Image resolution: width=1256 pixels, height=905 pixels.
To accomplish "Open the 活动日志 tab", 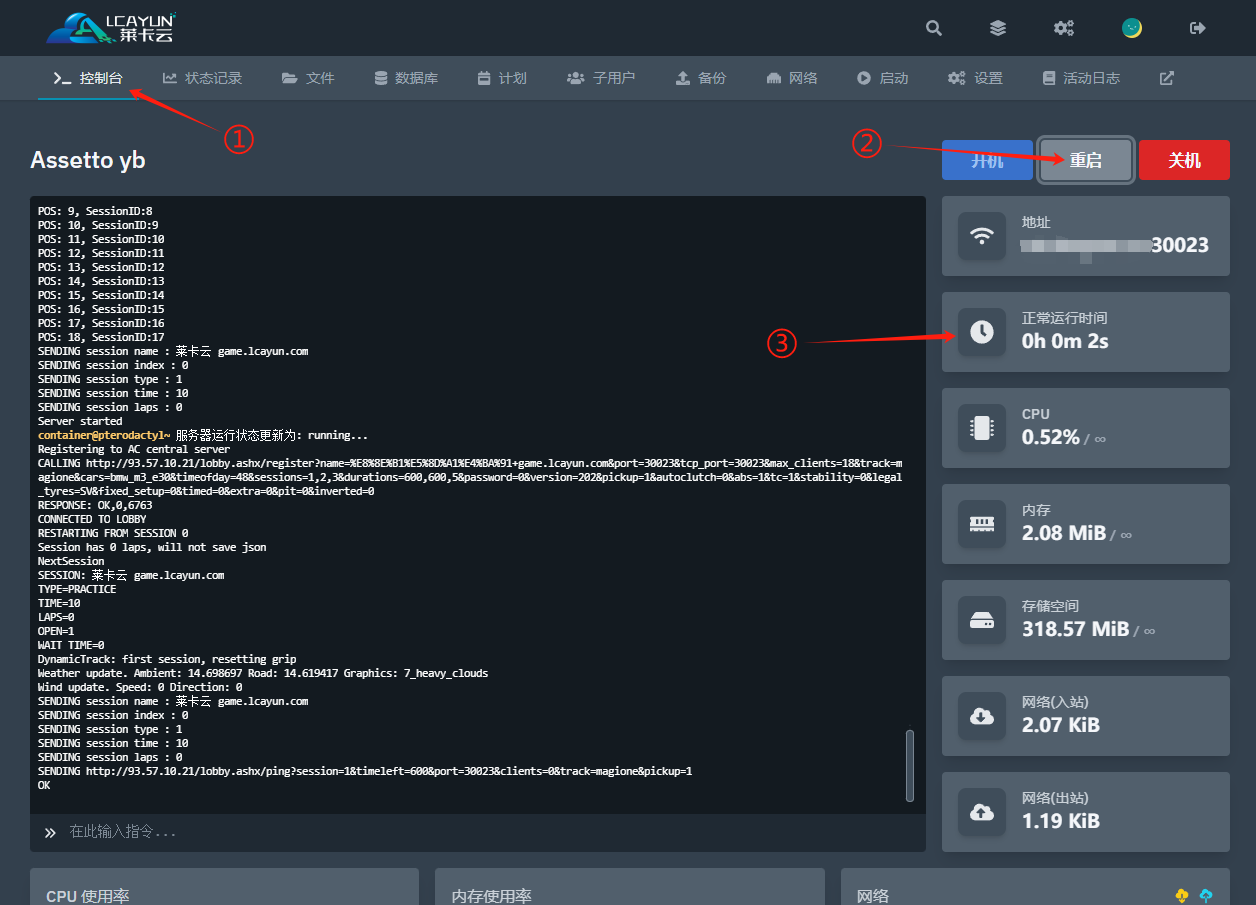I will (x=1081, y=78).
